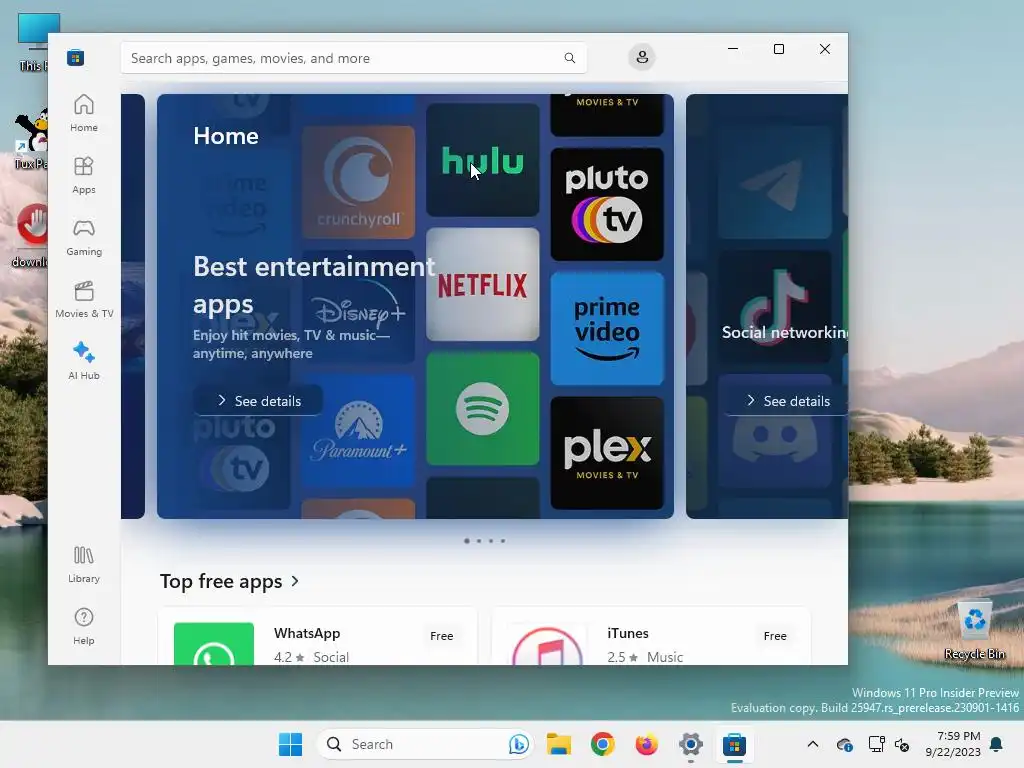Image resolution: width=1024 pixels, height=768 pixels.
Task: Click the Plex Movies & TV tile
Action: click(607, 453)
